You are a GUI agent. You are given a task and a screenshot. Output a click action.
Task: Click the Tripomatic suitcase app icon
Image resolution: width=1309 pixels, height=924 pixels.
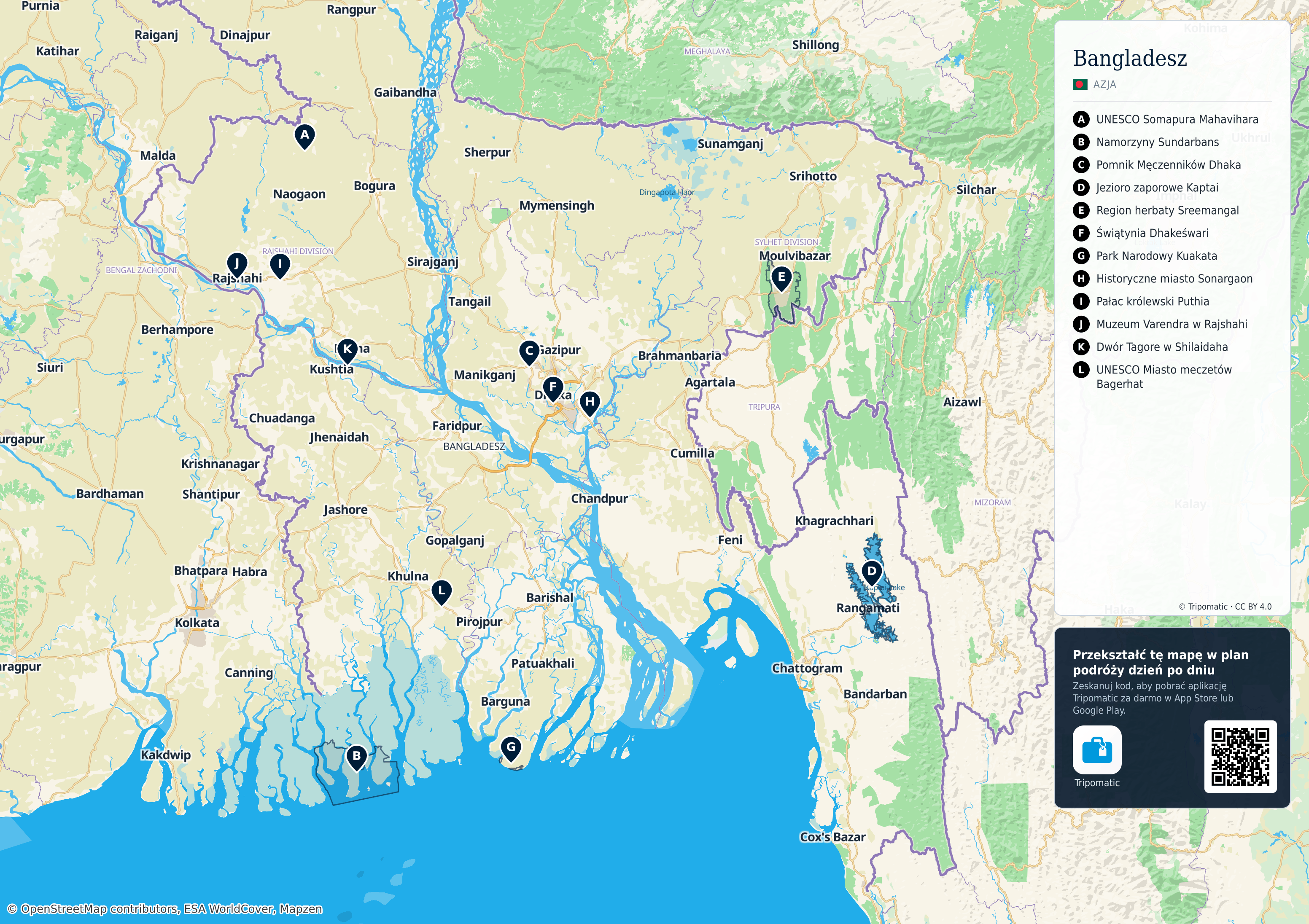pyautogui.click(x=1096, y=750)
